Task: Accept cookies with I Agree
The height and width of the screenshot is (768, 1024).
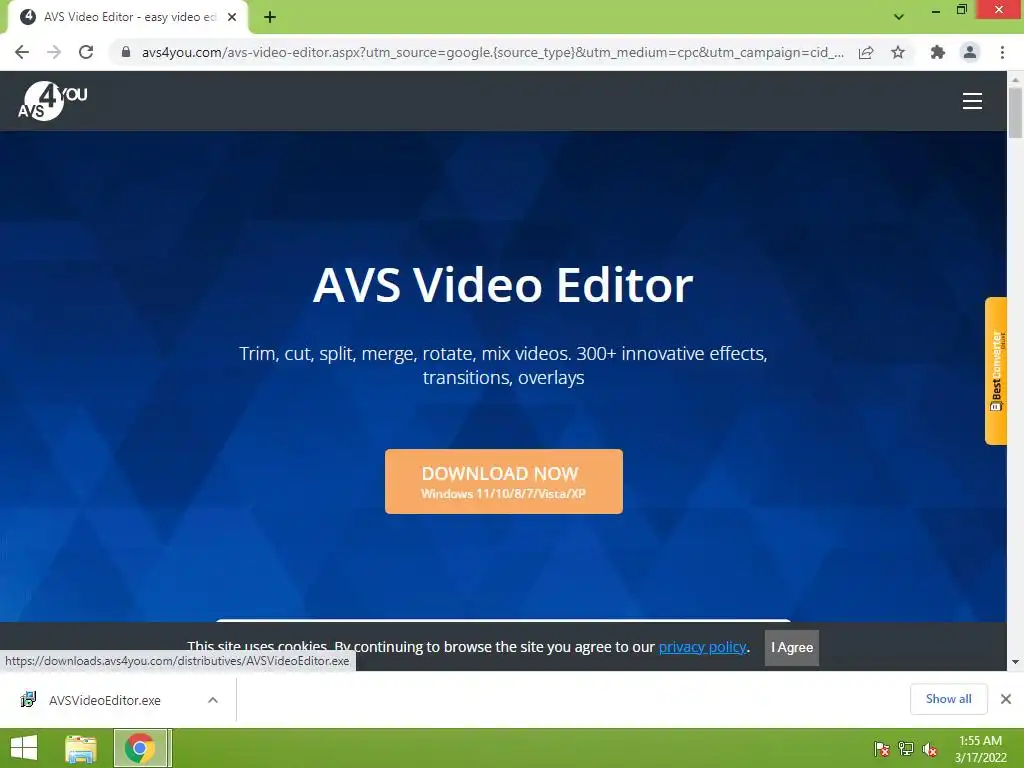Action: coord(792,647)
